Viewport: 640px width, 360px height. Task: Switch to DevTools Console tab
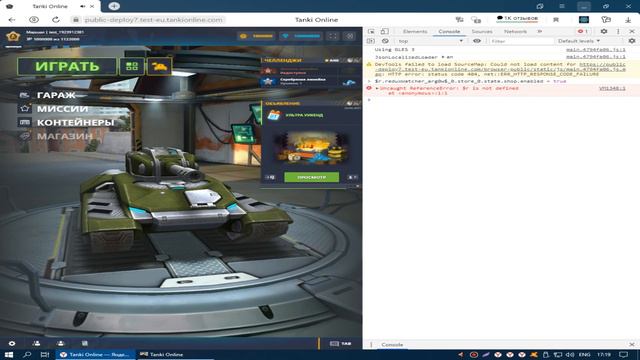[x=449, y=31]
